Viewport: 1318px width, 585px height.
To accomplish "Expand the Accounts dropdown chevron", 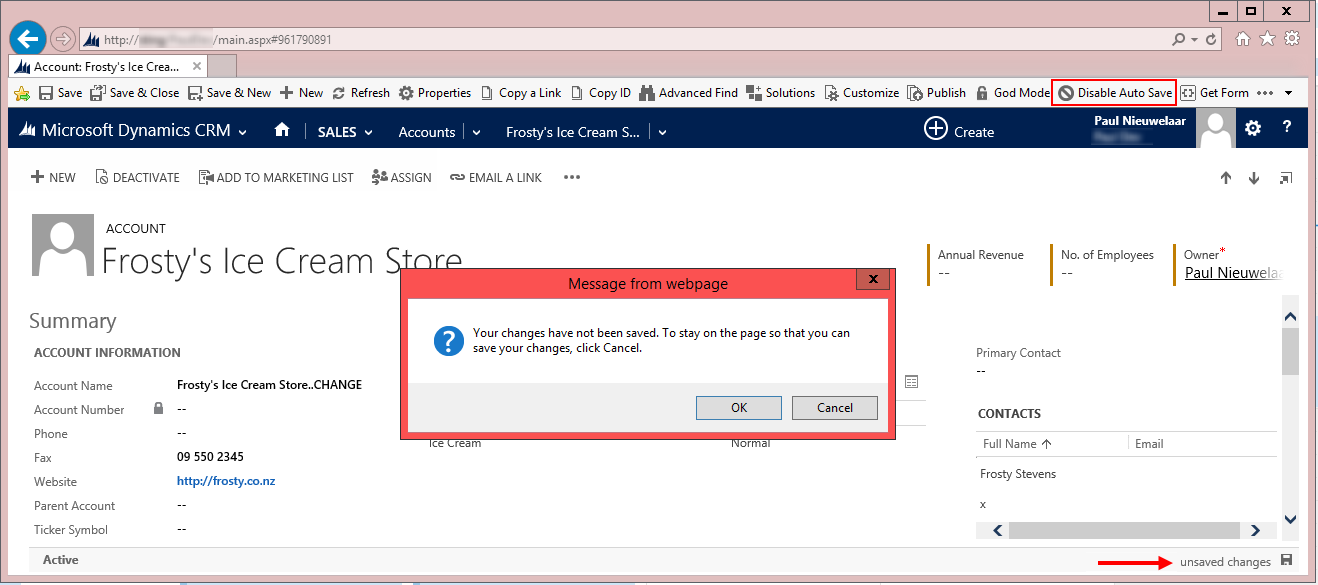I will (x=476, y=132).
